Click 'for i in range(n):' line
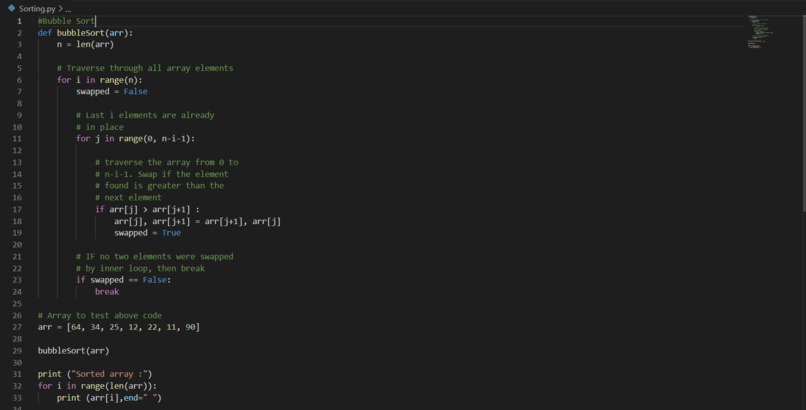The width and height of the screenshot is (806, 410). 100,80
